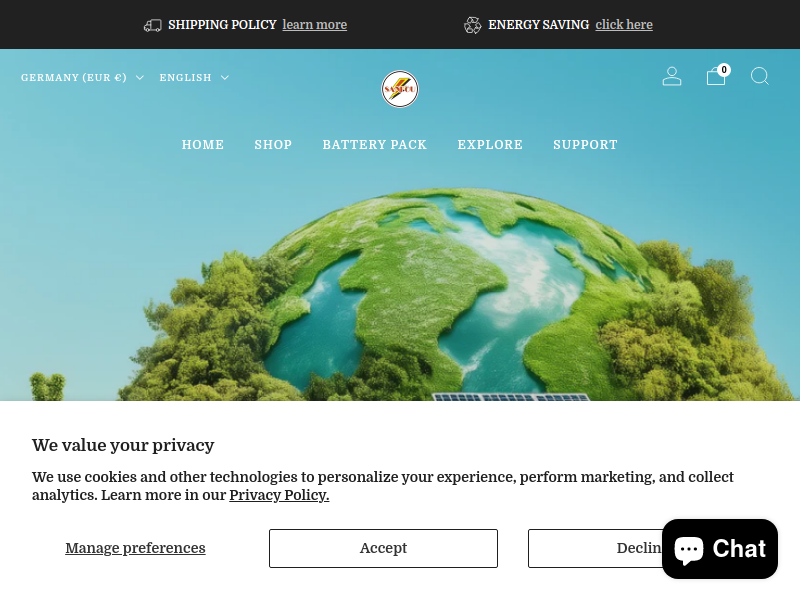800x600 pixels.
Task: Click the shipping truck icon
Action: click(153, 25)
